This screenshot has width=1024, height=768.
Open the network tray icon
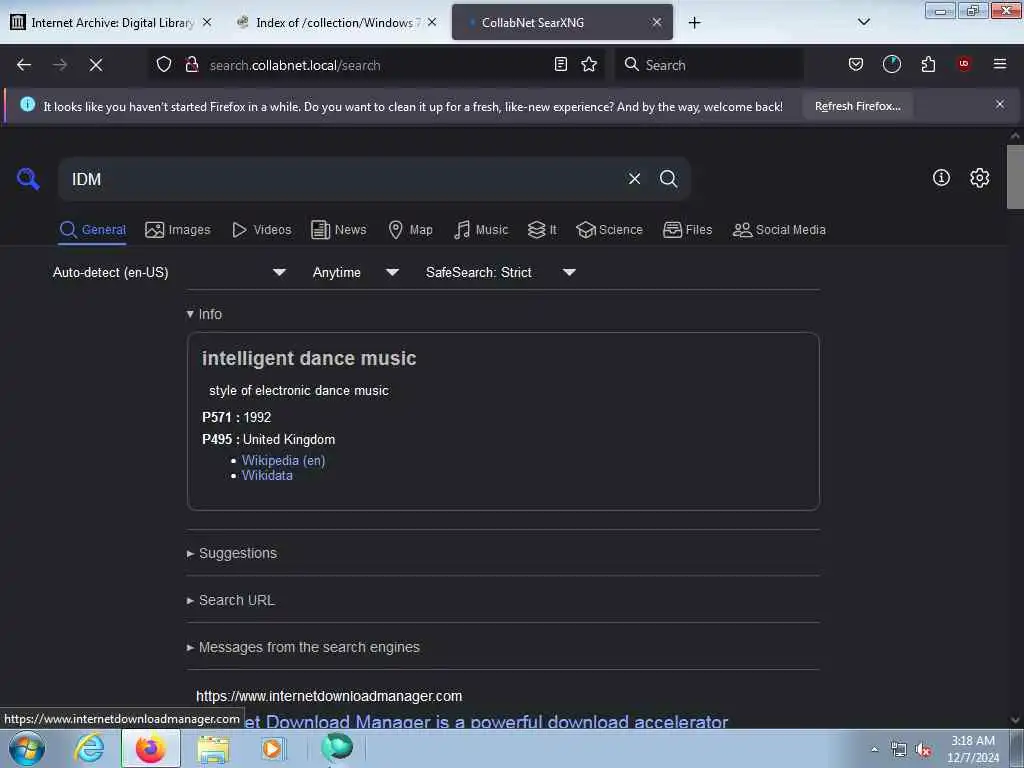899,750
